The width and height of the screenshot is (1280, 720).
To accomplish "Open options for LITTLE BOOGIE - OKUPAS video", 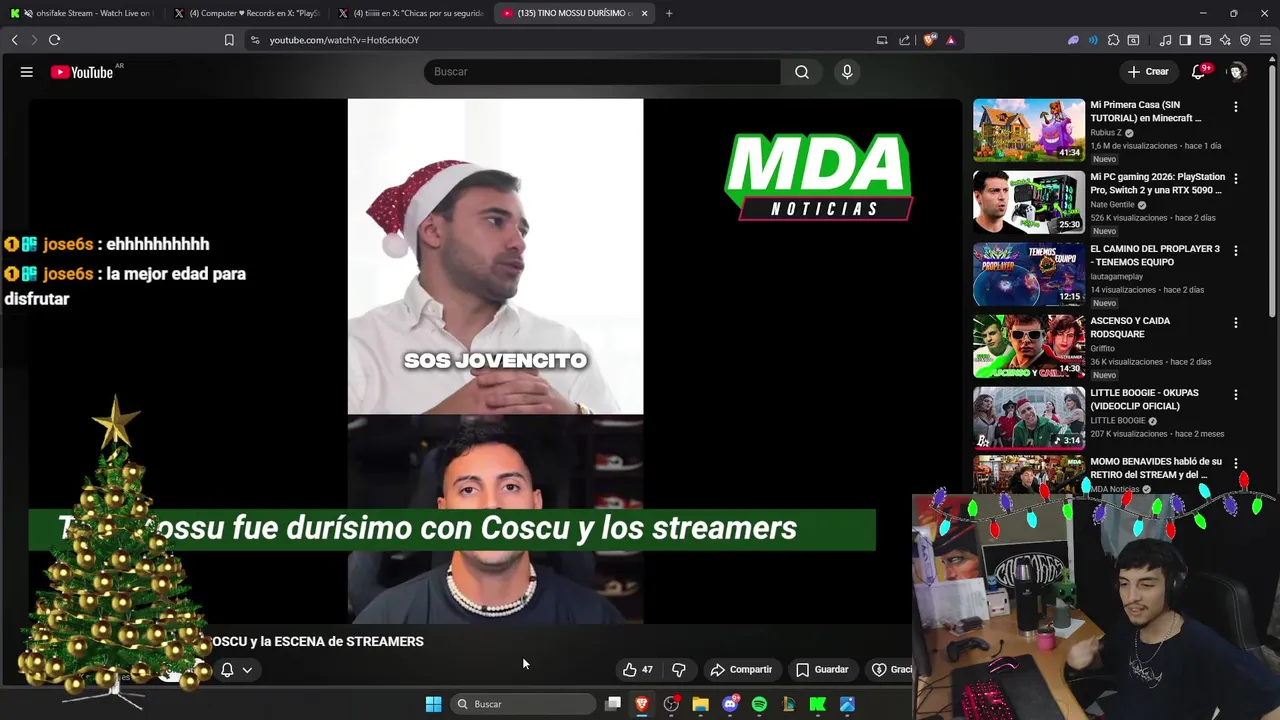I will 1236,395.
